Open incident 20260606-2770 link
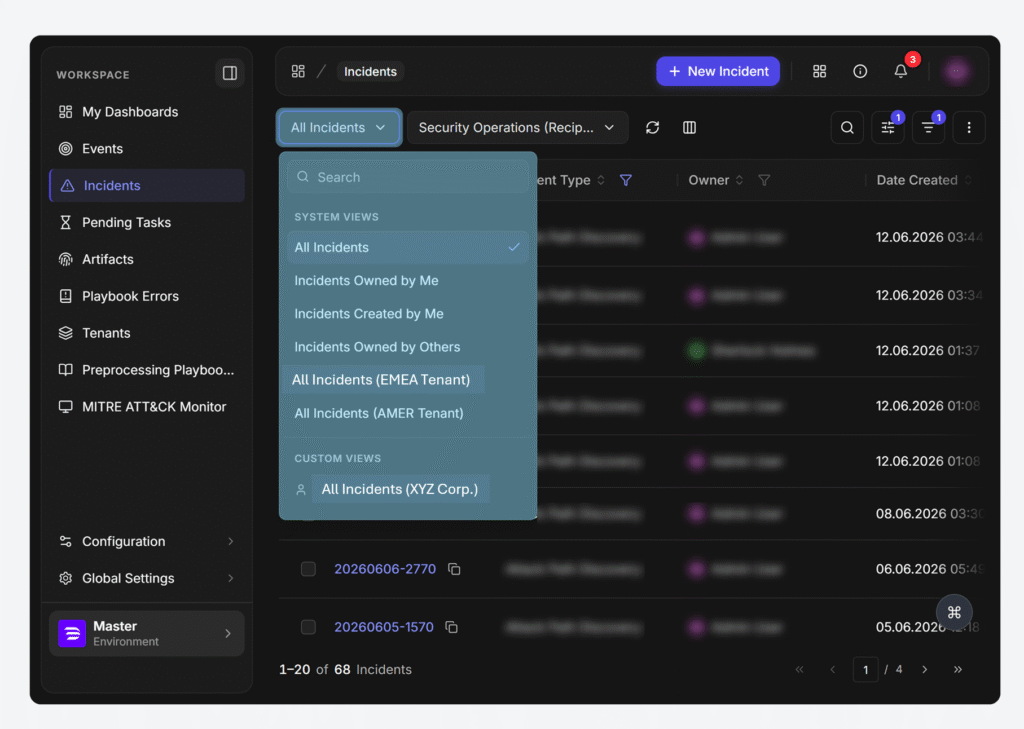This screenshot has height=729, width=1024. (x=385, y=569)
